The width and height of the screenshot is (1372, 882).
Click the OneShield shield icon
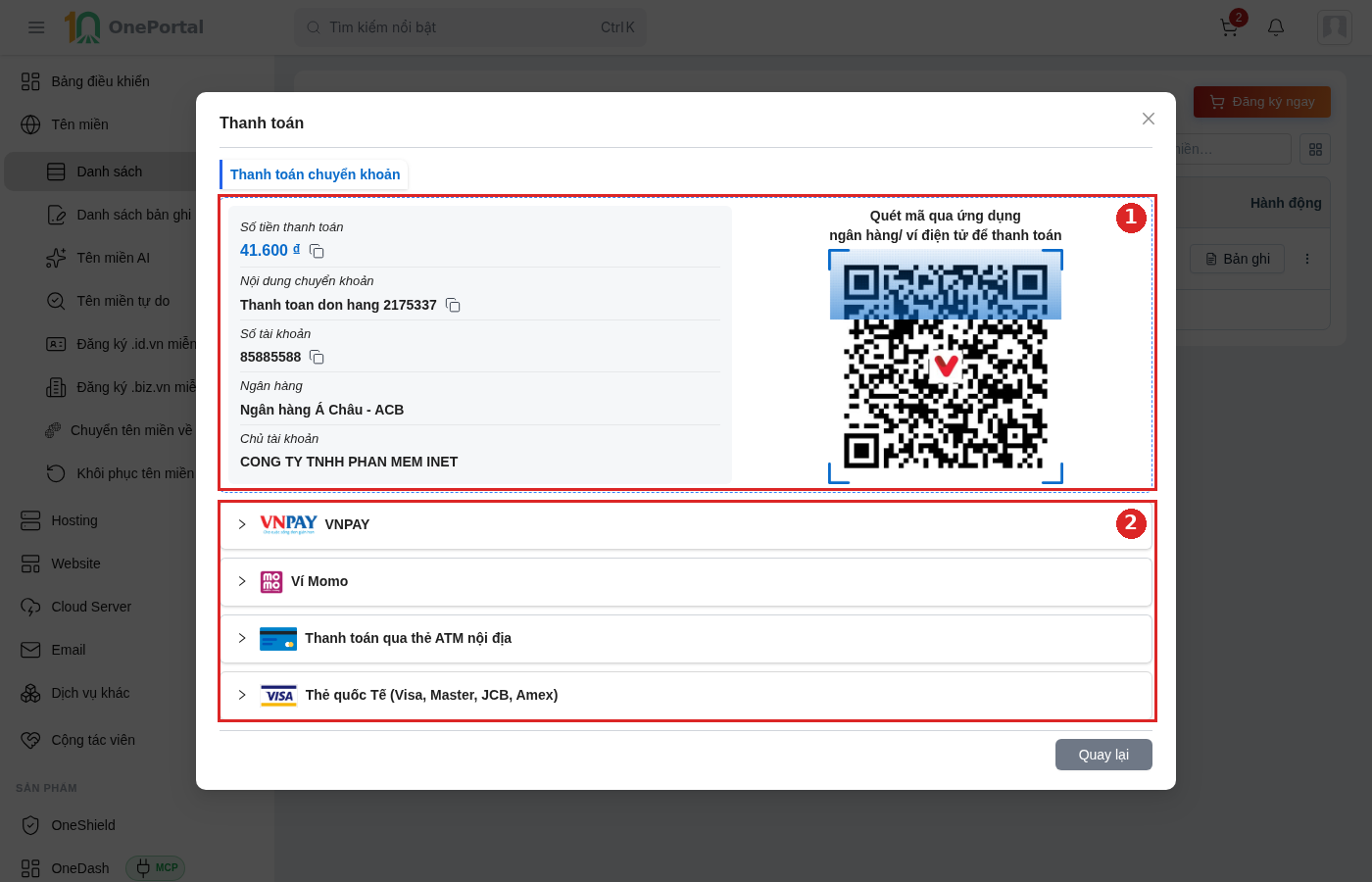click(30, 825)
